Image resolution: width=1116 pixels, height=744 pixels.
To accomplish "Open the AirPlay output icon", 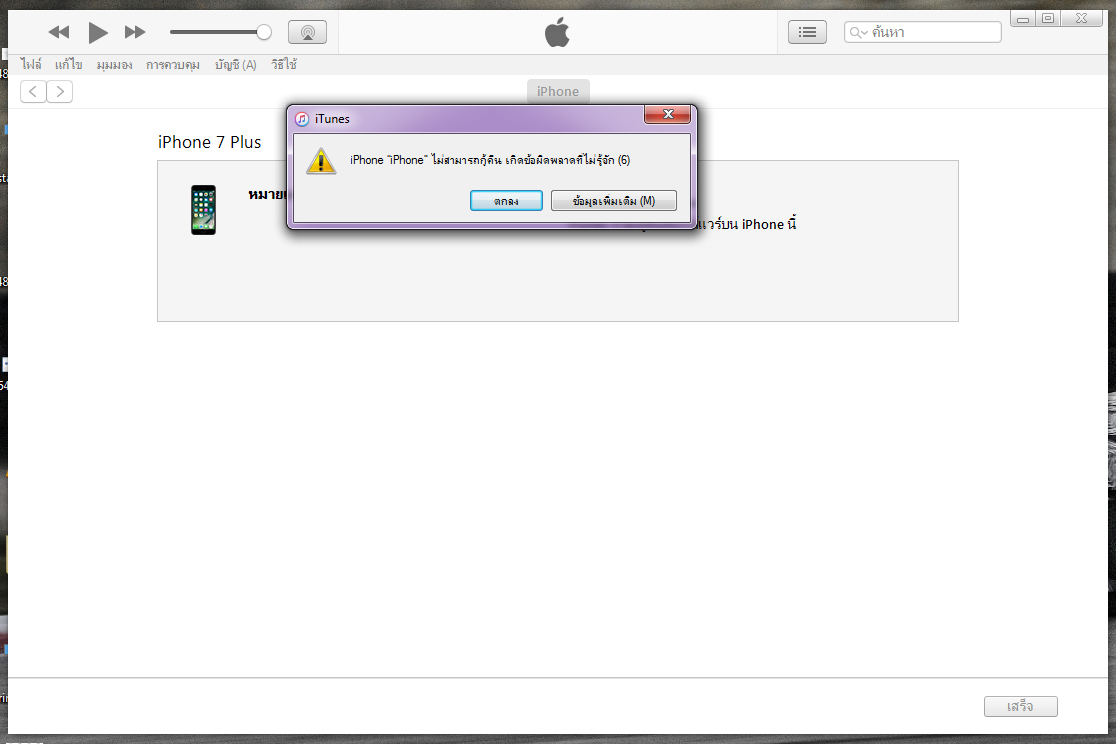I will (307, 32).
